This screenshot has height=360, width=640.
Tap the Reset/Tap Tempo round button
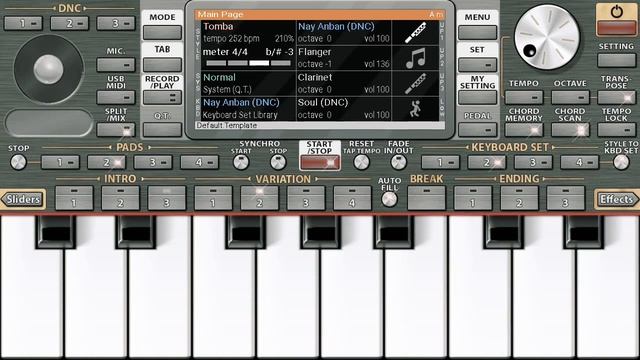point(361,162)
